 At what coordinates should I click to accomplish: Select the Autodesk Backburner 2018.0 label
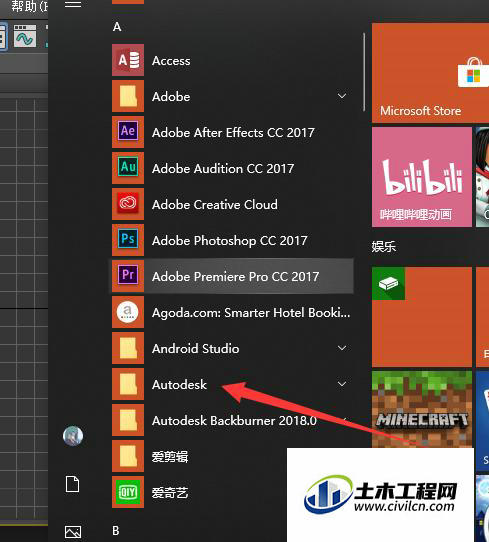[x=234, y=421]
